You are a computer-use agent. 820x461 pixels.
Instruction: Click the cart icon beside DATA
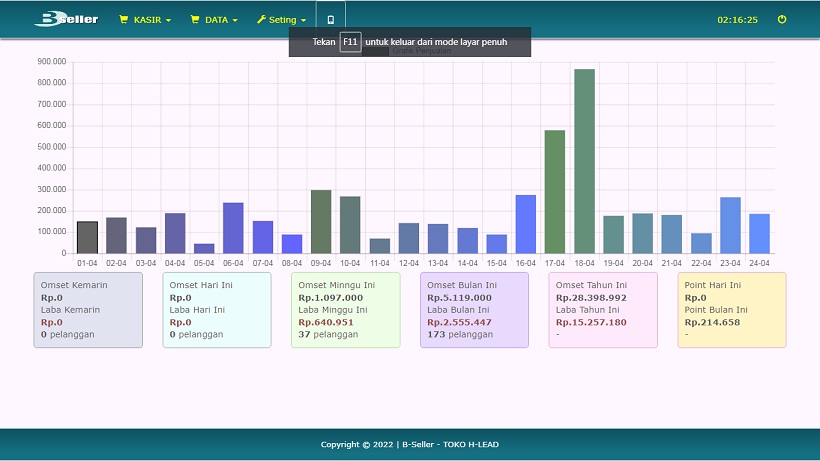click(195, 19)
